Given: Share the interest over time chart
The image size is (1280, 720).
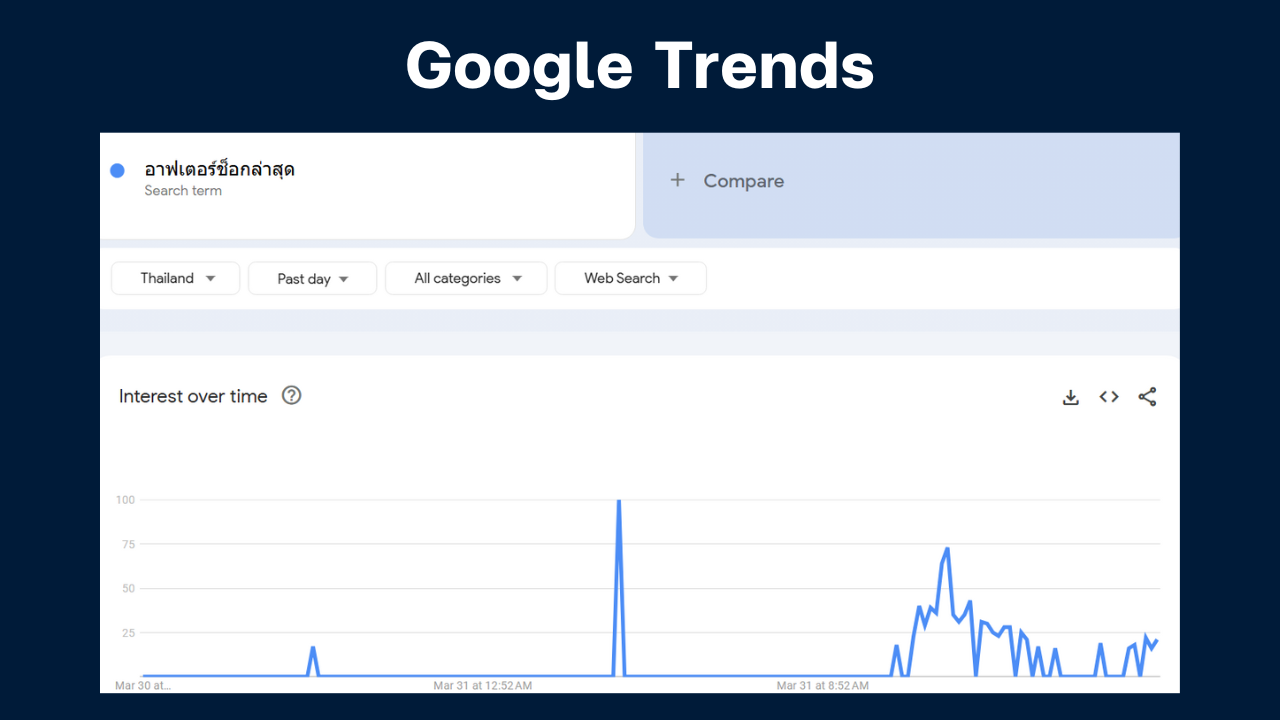Looking at the screenshot, I should (x=1147, y=397).
